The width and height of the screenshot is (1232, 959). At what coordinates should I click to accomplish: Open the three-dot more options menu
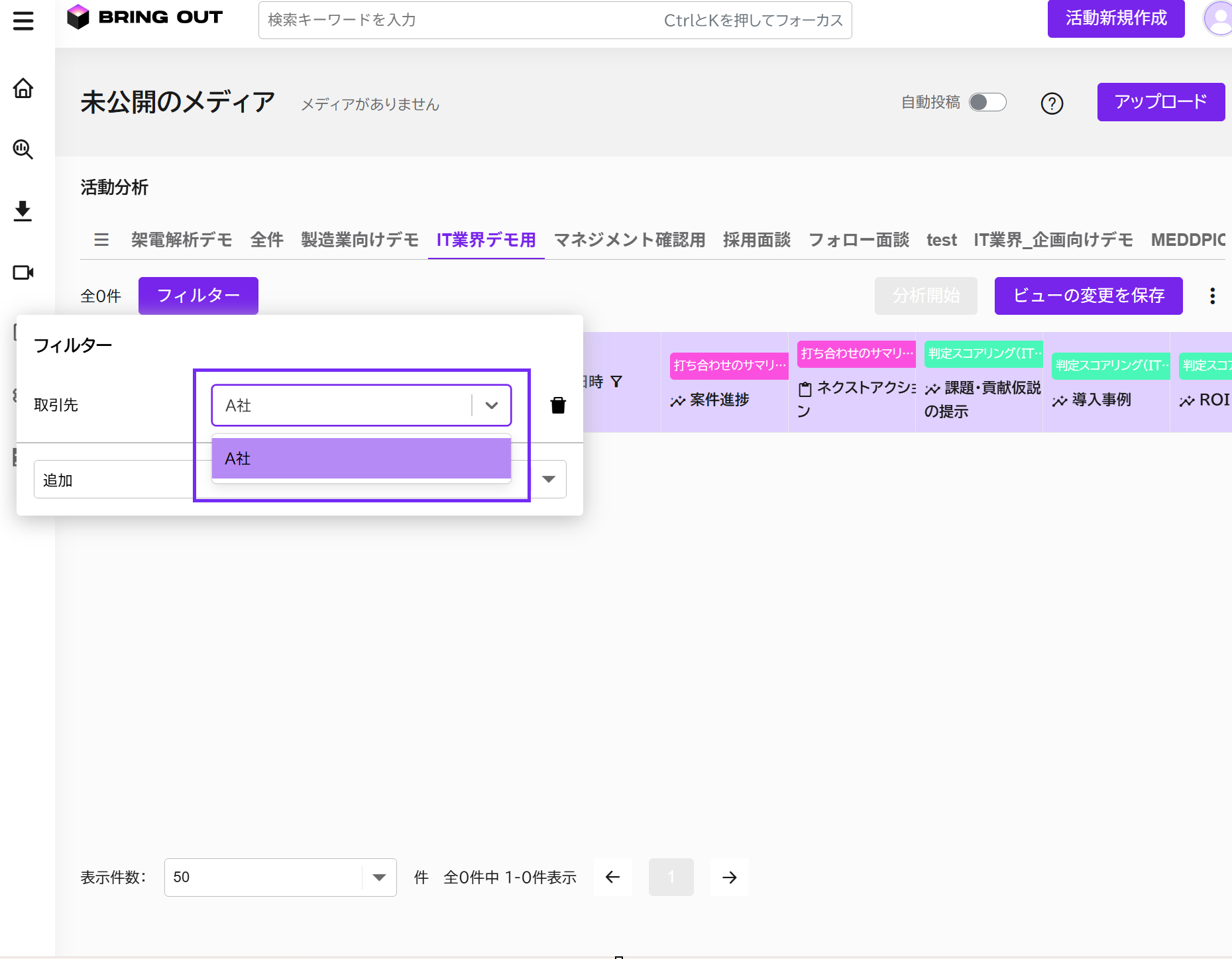[1212, 296]
